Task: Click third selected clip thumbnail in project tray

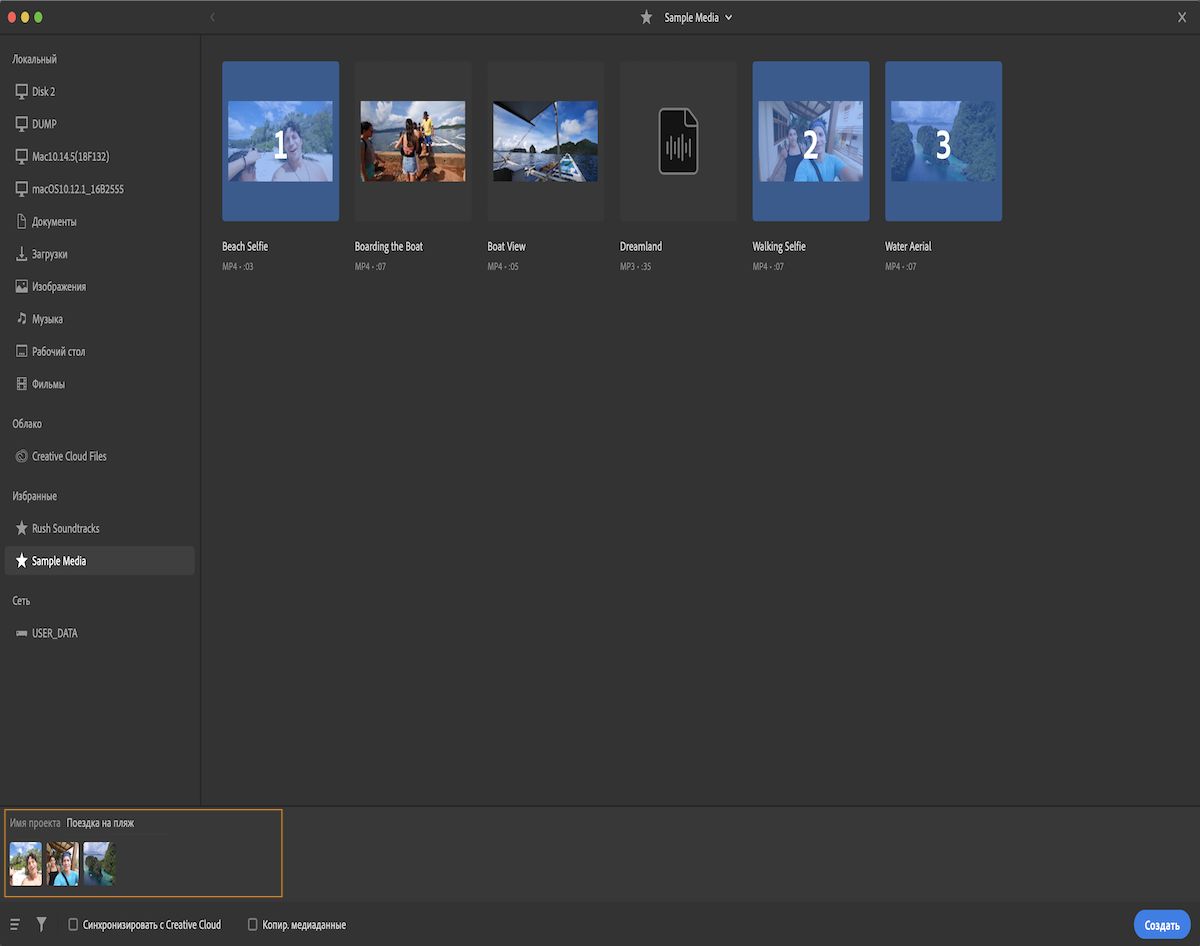Action: point(100,864)
